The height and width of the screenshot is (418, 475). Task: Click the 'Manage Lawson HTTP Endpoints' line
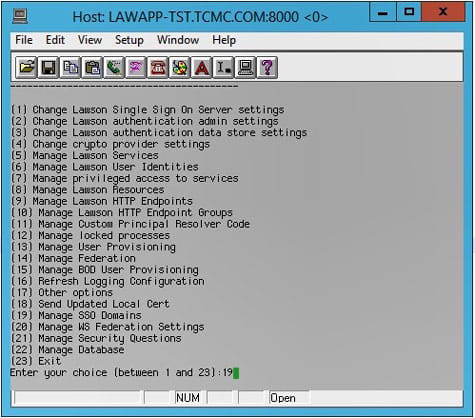[x=101, y=201]
